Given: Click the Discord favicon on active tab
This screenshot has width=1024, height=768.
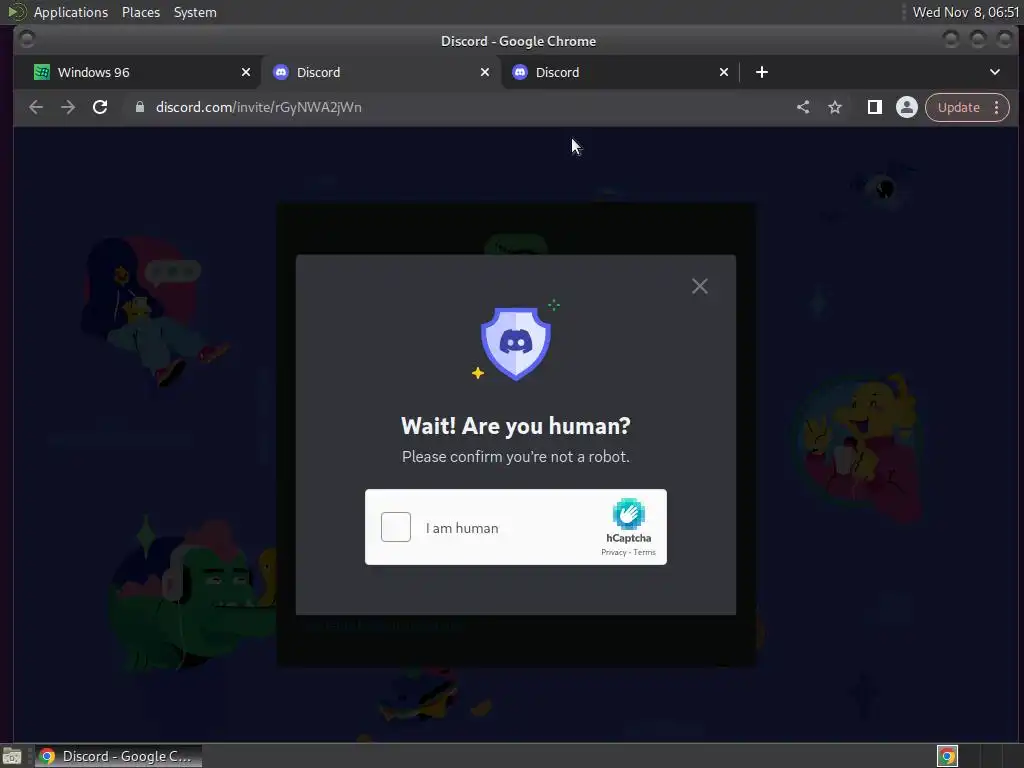Looking at the screenshot, I should tap(281, 72).
